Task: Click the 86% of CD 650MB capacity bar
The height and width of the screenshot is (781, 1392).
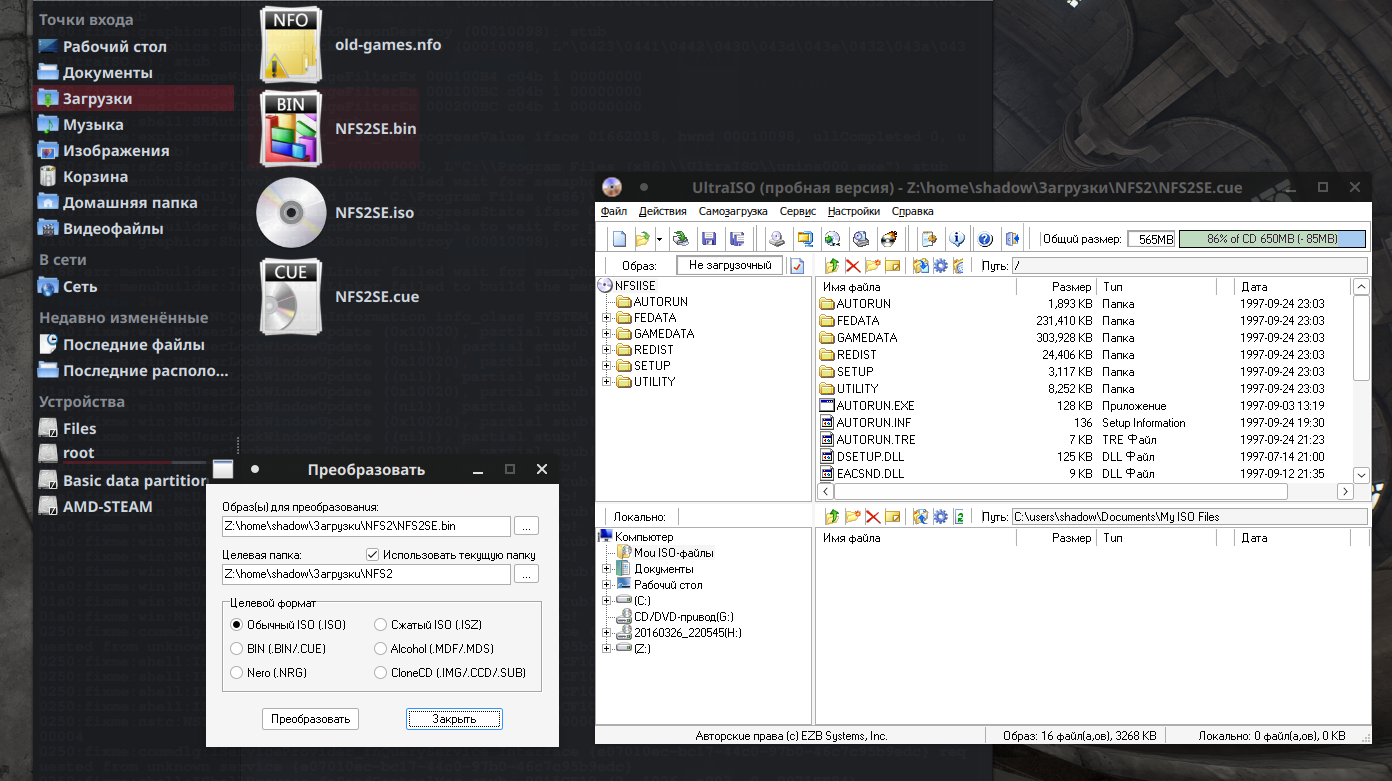Action: (x=1272, y=239)
